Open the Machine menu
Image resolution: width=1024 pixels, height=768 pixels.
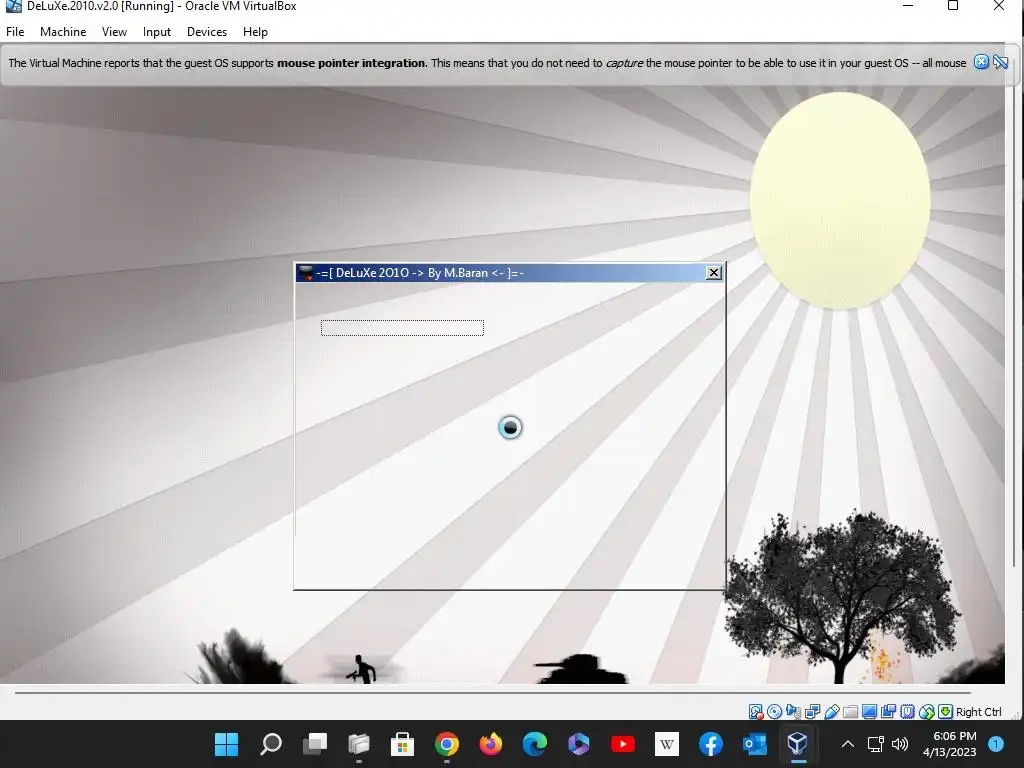[x=63, y=31]
